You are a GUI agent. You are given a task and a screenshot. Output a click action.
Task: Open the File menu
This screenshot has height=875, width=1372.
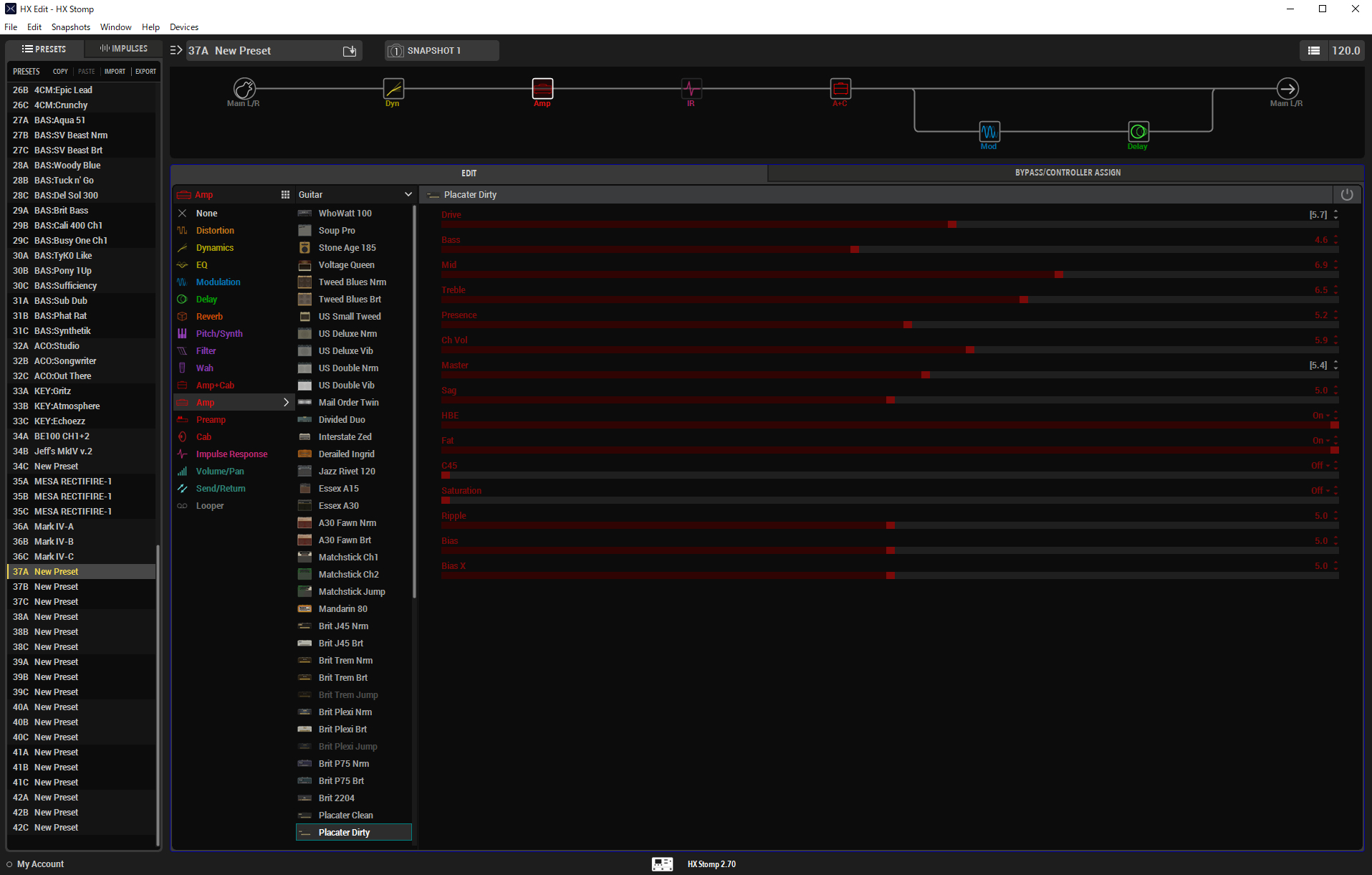coord(11,27)
